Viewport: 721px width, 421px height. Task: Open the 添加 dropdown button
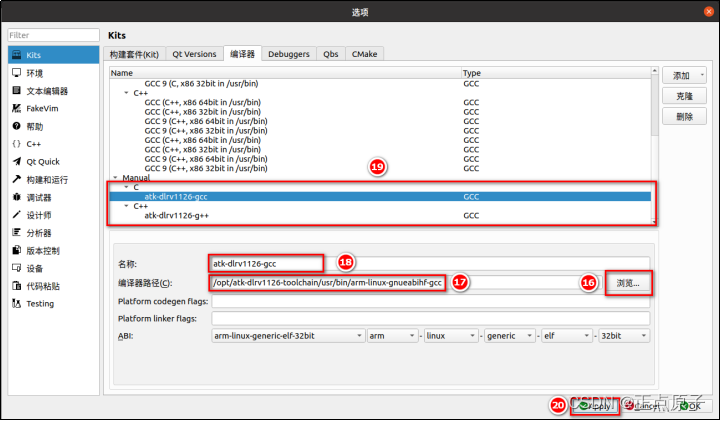684,75
